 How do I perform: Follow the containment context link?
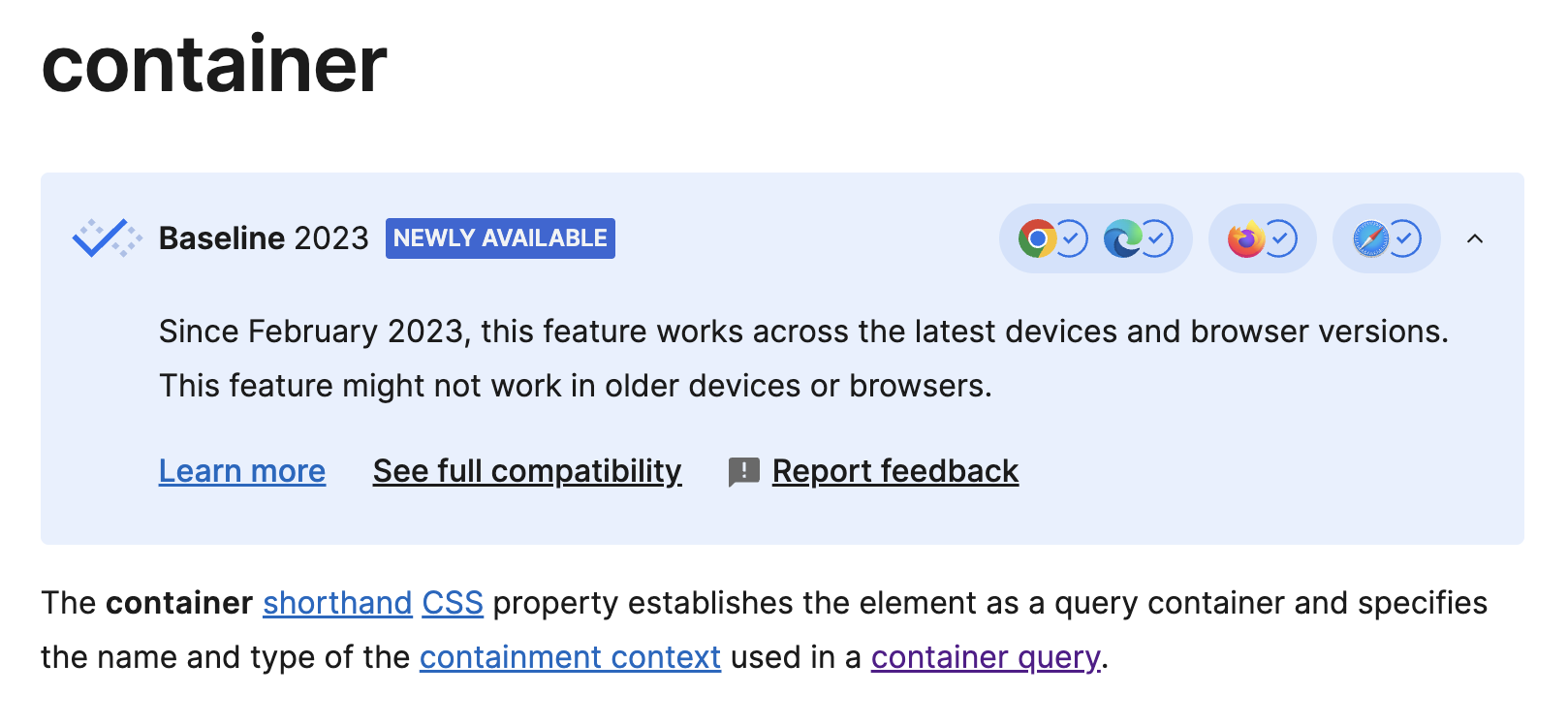point(569,657)
